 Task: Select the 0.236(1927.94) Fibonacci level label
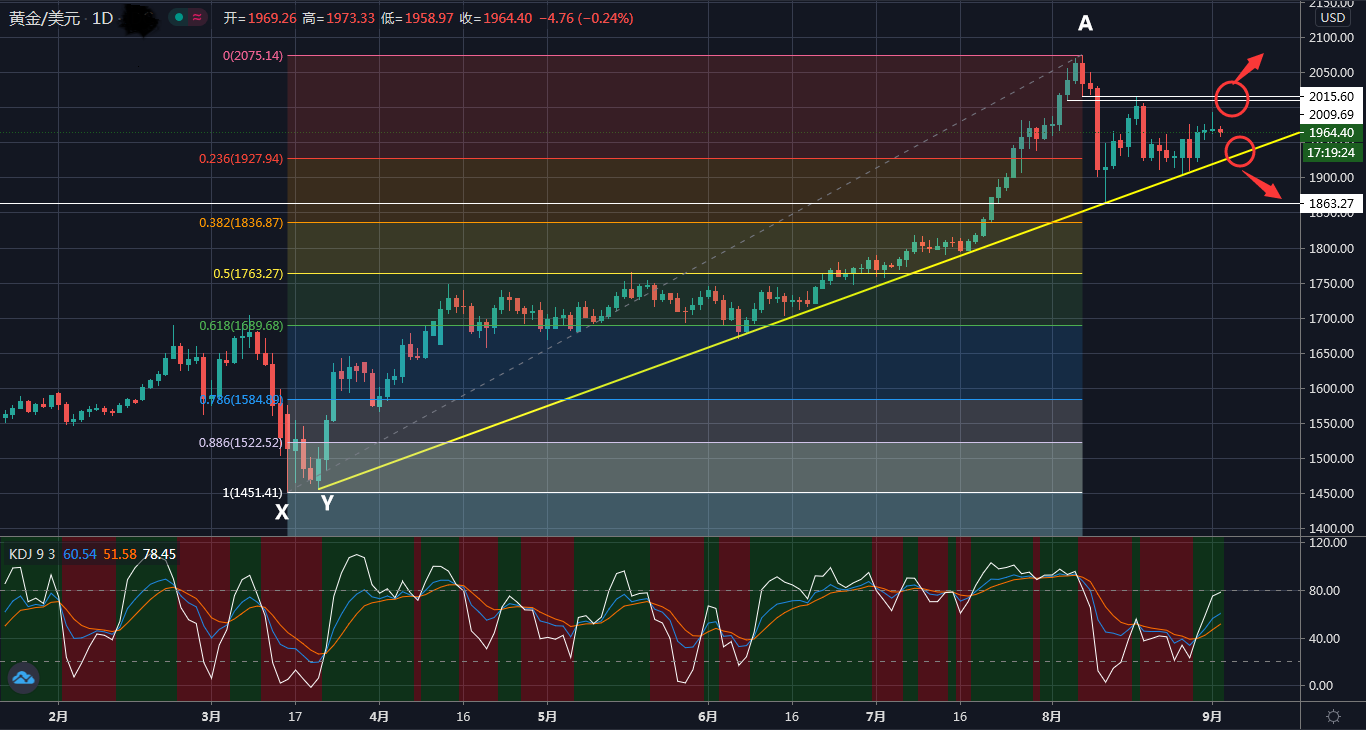(241, 158)
